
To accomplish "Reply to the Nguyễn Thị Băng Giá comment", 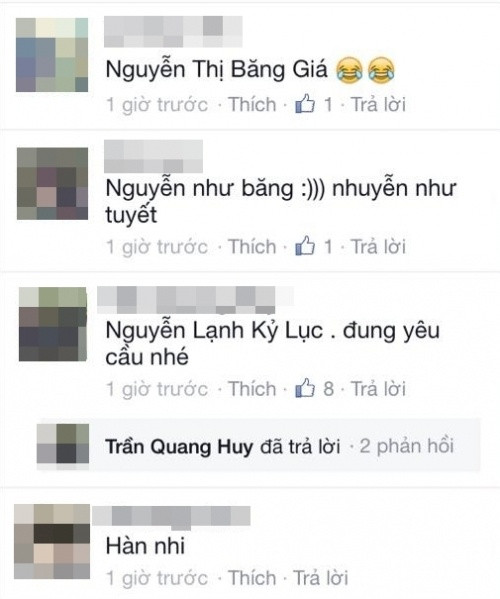I will click(x=378, y=104).
